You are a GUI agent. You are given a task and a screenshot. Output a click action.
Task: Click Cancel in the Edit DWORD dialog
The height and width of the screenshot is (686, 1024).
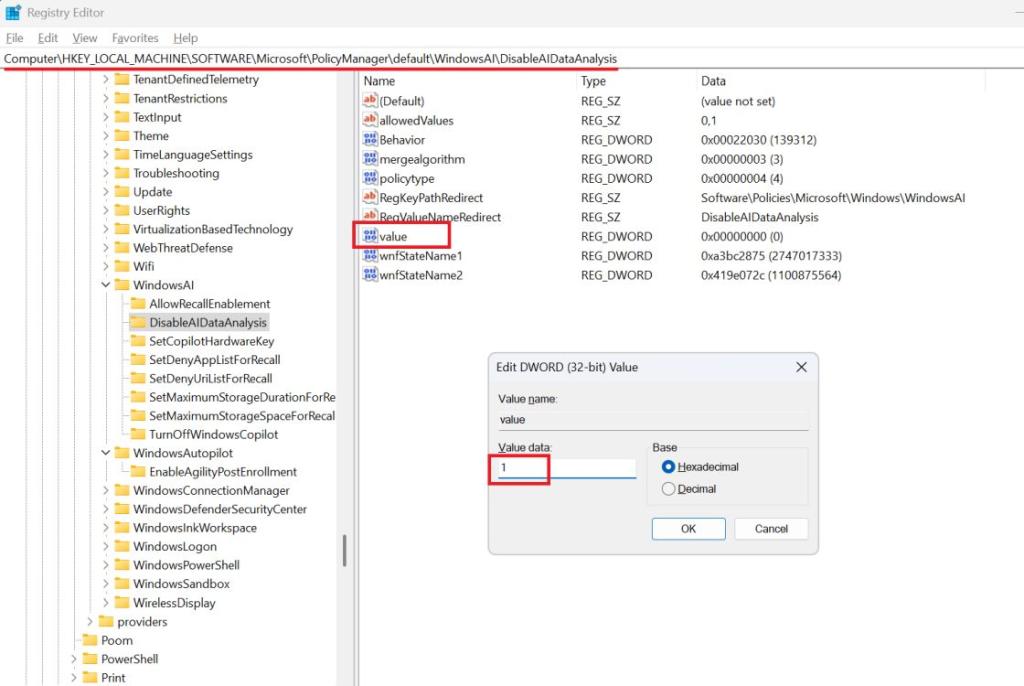click(x=770, y=528)
